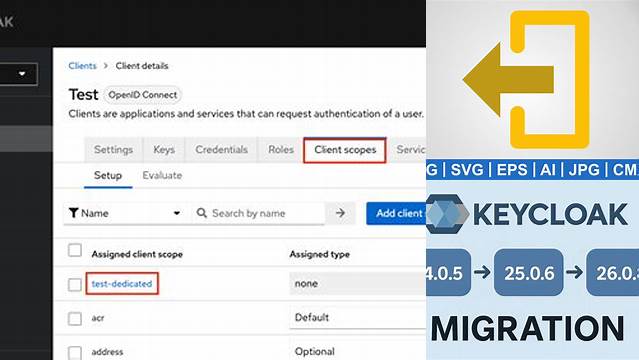This screenshot has height=360, width=639.
Task: Select the Setup sub-tab
Action: tap(108, 176)
